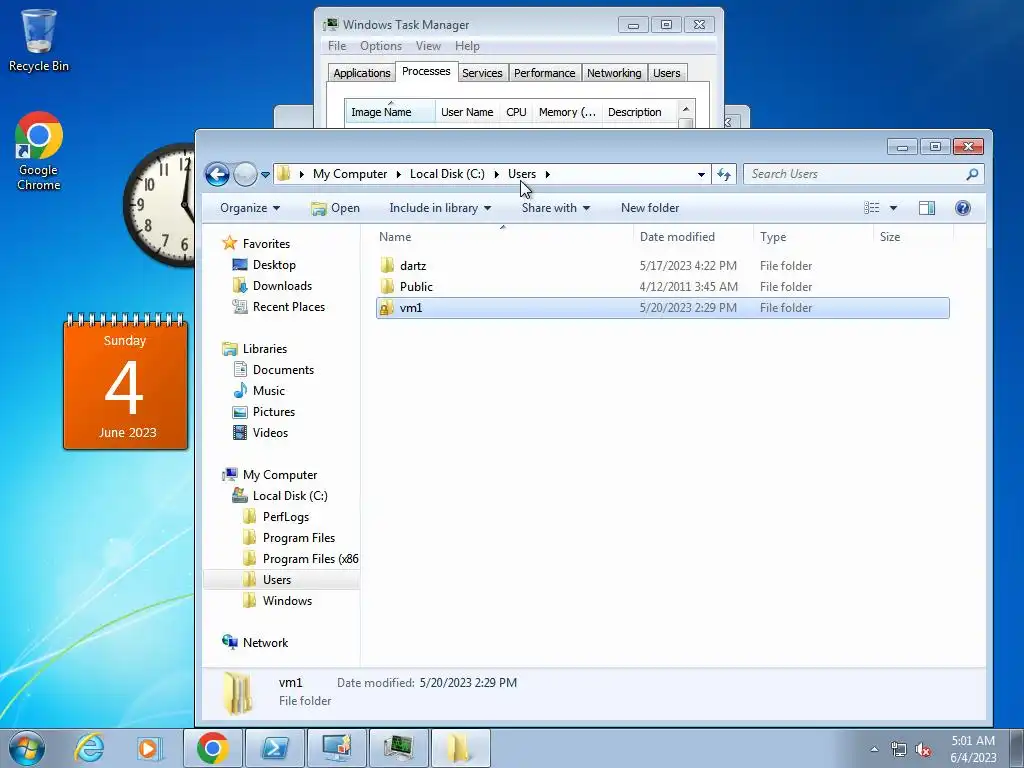Image resolution: width=1024 pixels, height=768 pixels.
Task: Click Windows Media Player taskbar icon
Action: click(x=149, y=748)
